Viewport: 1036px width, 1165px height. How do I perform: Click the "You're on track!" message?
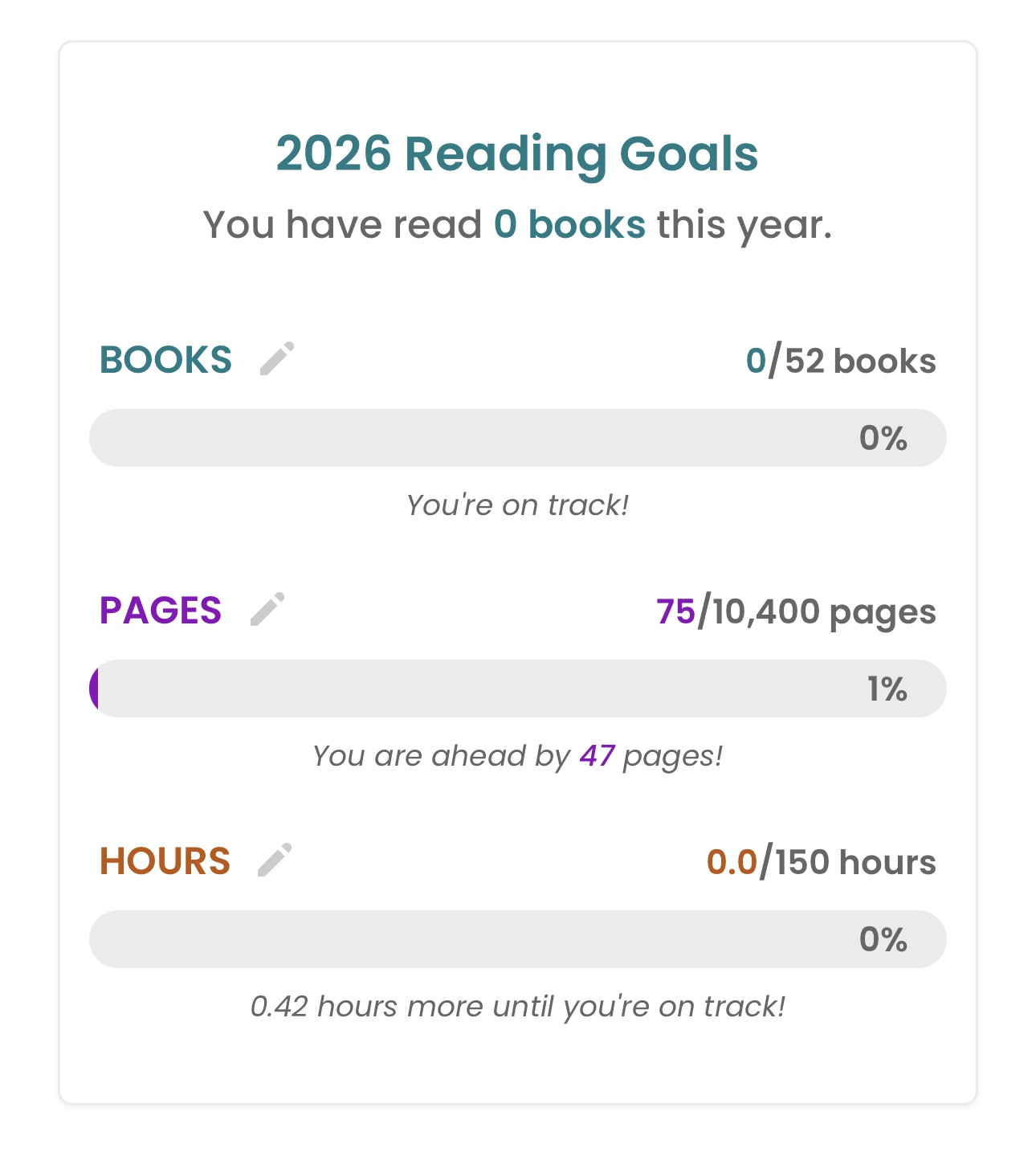tap(517, 505)
